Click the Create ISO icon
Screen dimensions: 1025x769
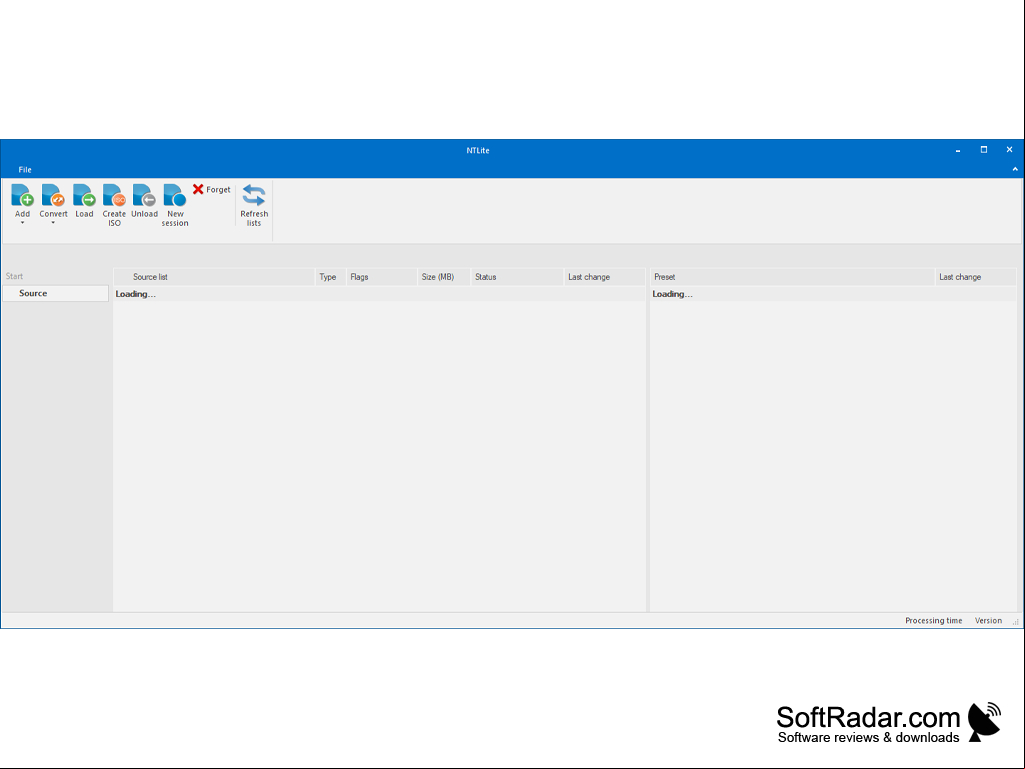(x=114, y=195)
